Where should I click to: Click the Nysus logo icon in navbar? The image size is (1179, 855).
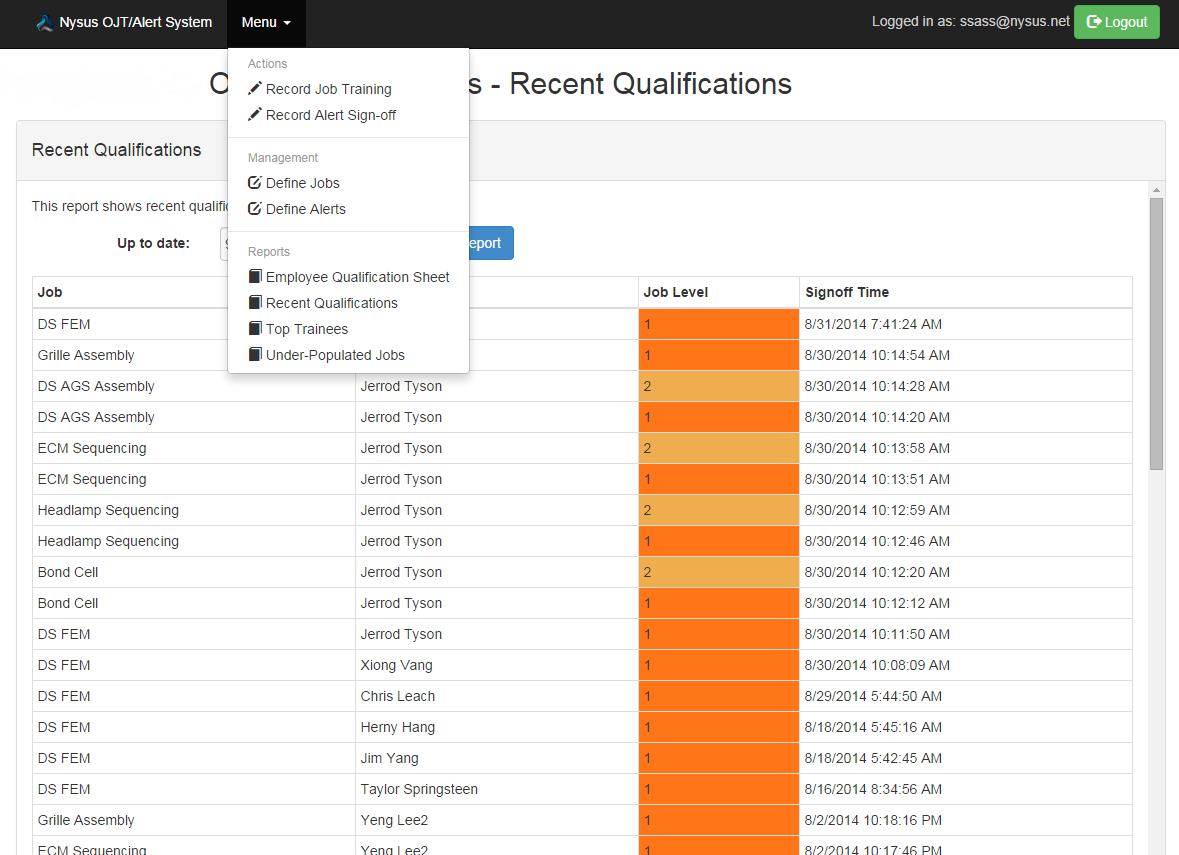click(x=44, y=23)
